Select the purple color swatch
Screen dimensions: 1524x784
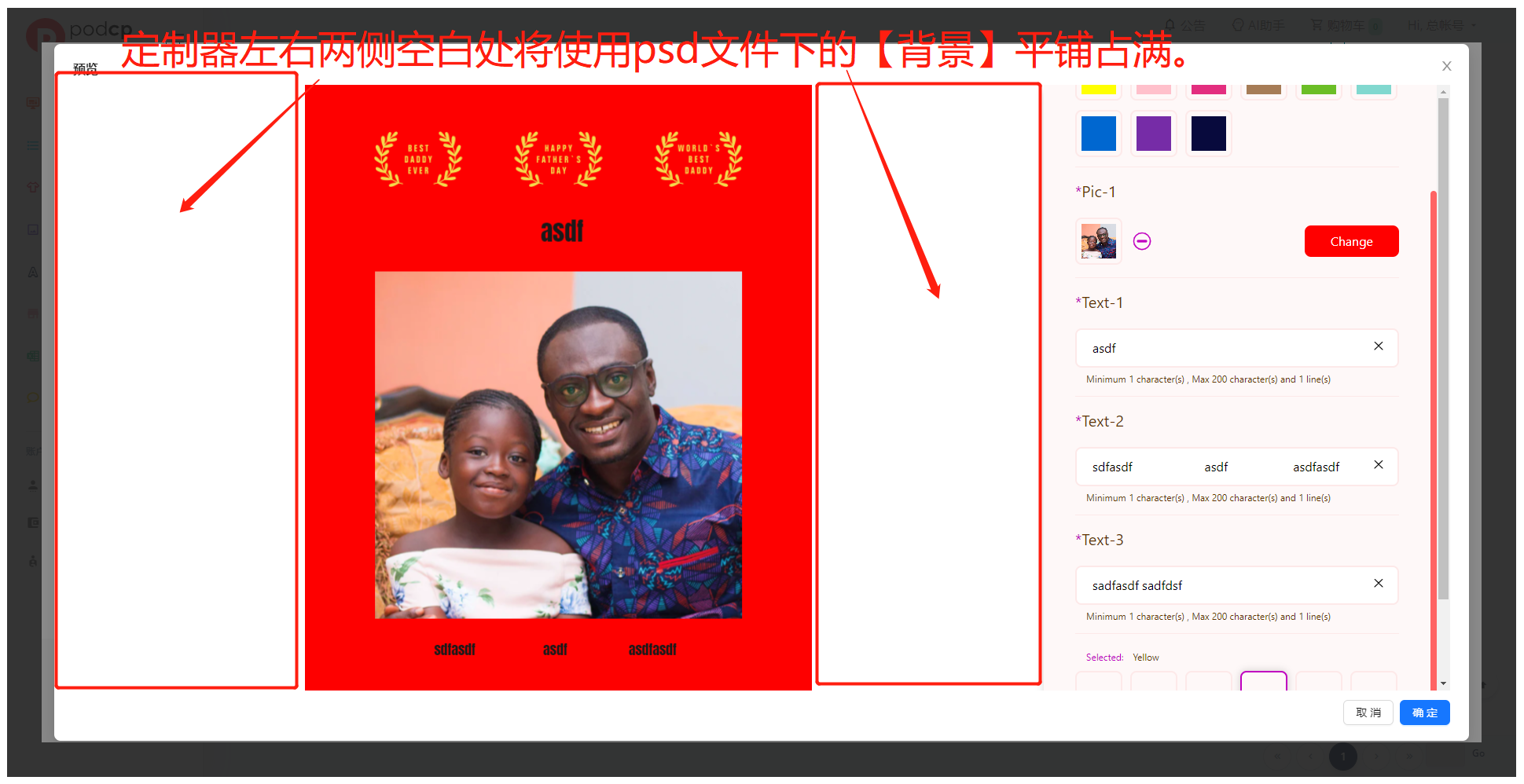(1154, 134)
